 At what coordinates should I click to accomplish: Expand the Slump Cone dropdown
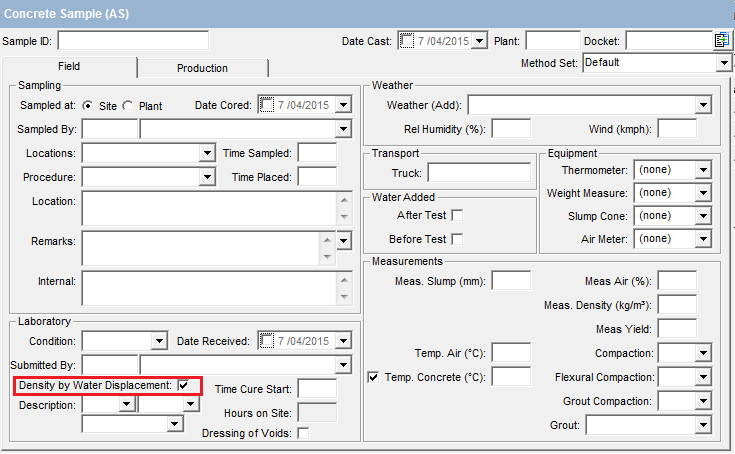tap(703, 216)
